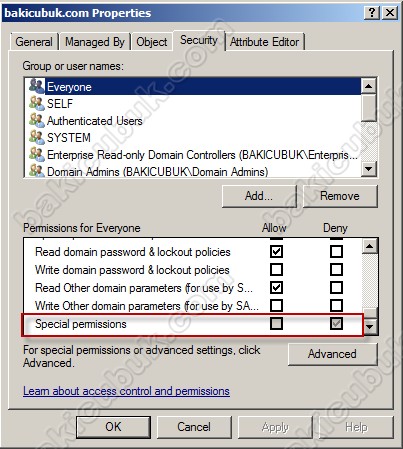Open the Attribute Editor tab
The width and height of the screenshot is (403, 449).
point(265,42)
